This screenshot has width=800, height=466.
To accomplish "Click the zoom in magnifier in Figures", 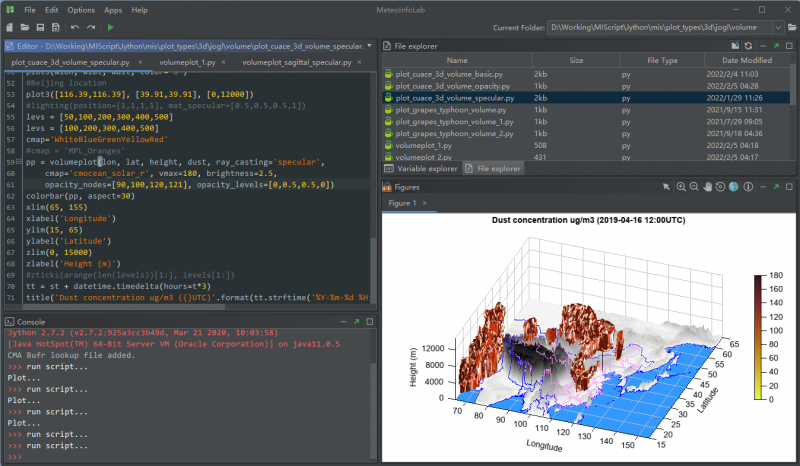I will [681, 187].
